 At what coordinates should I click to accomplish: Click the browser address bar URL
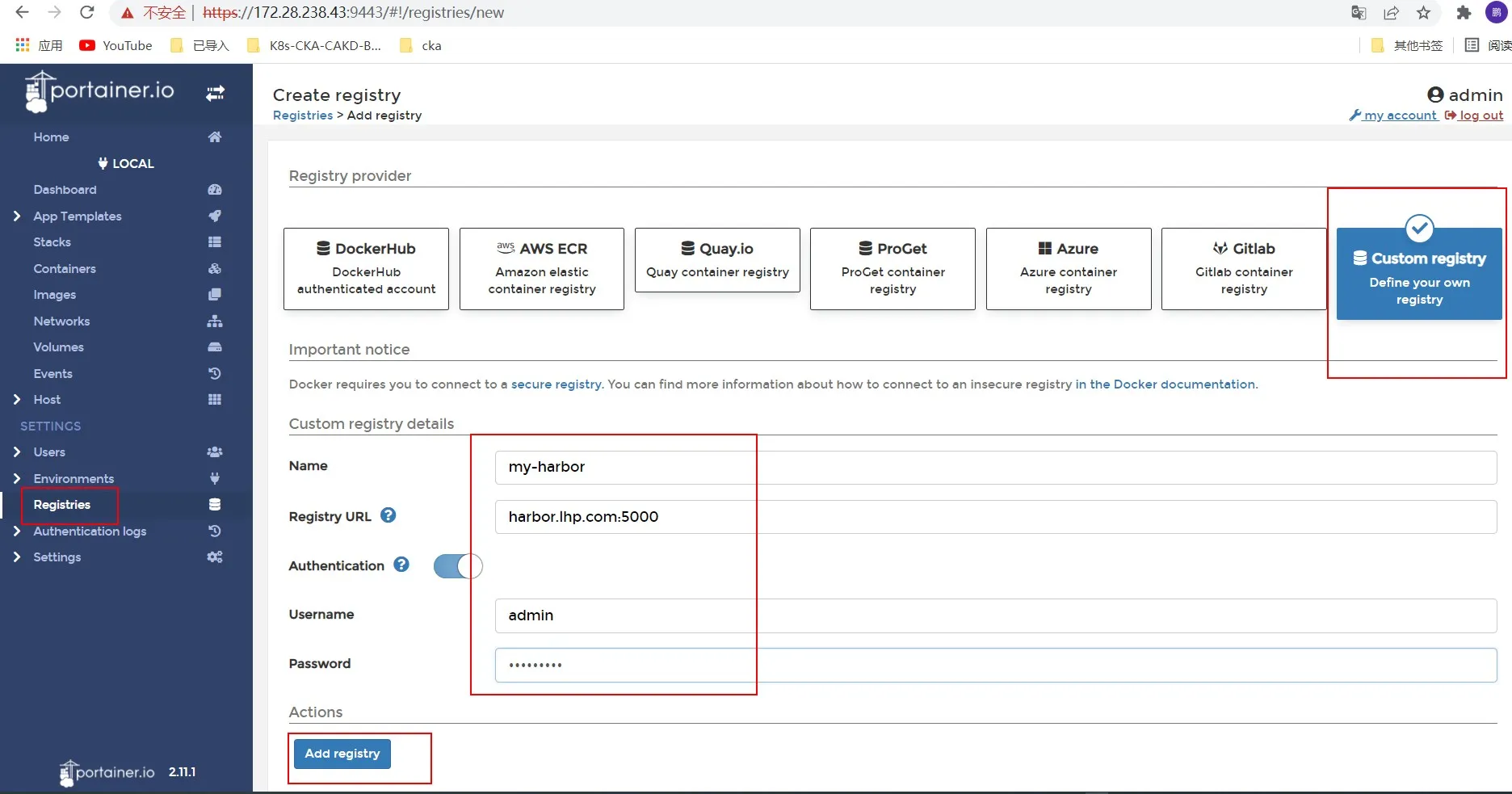(x=353, y=13)
